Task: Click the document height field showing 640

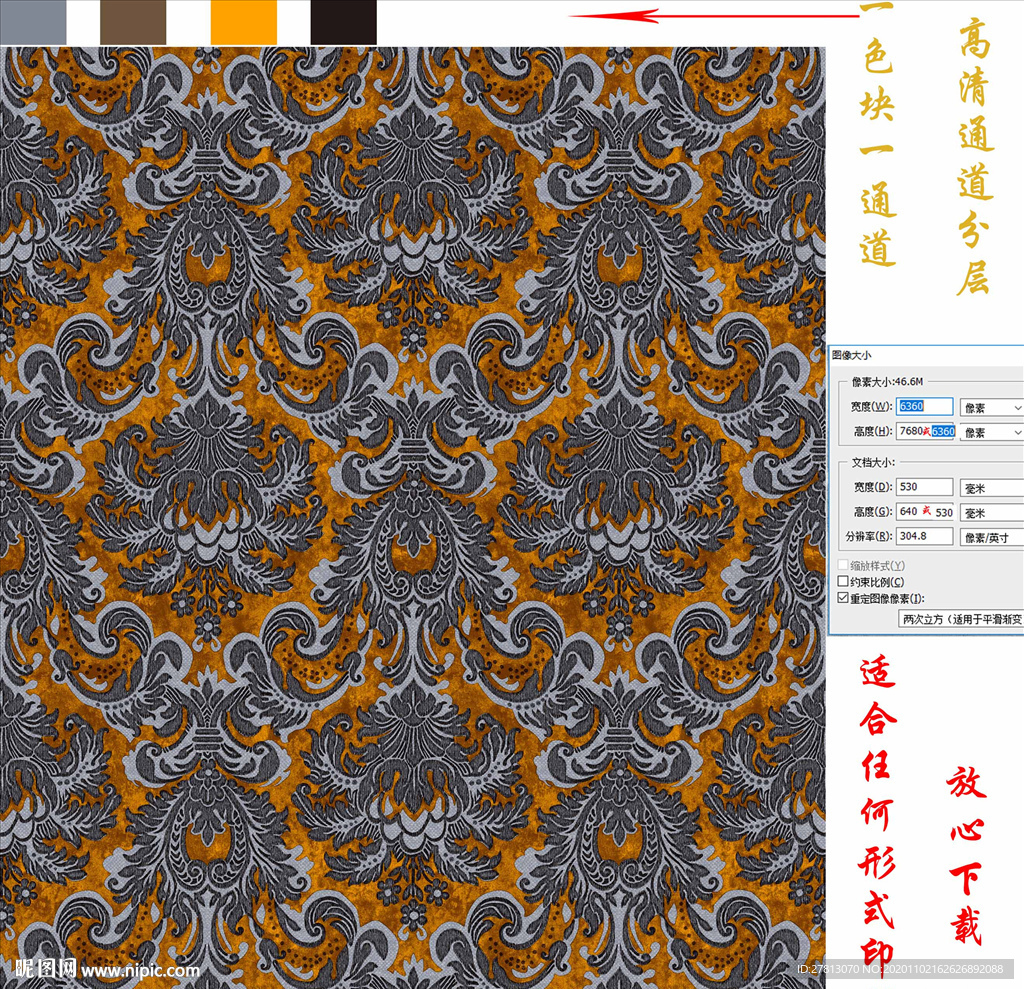Action: (925, 511)
